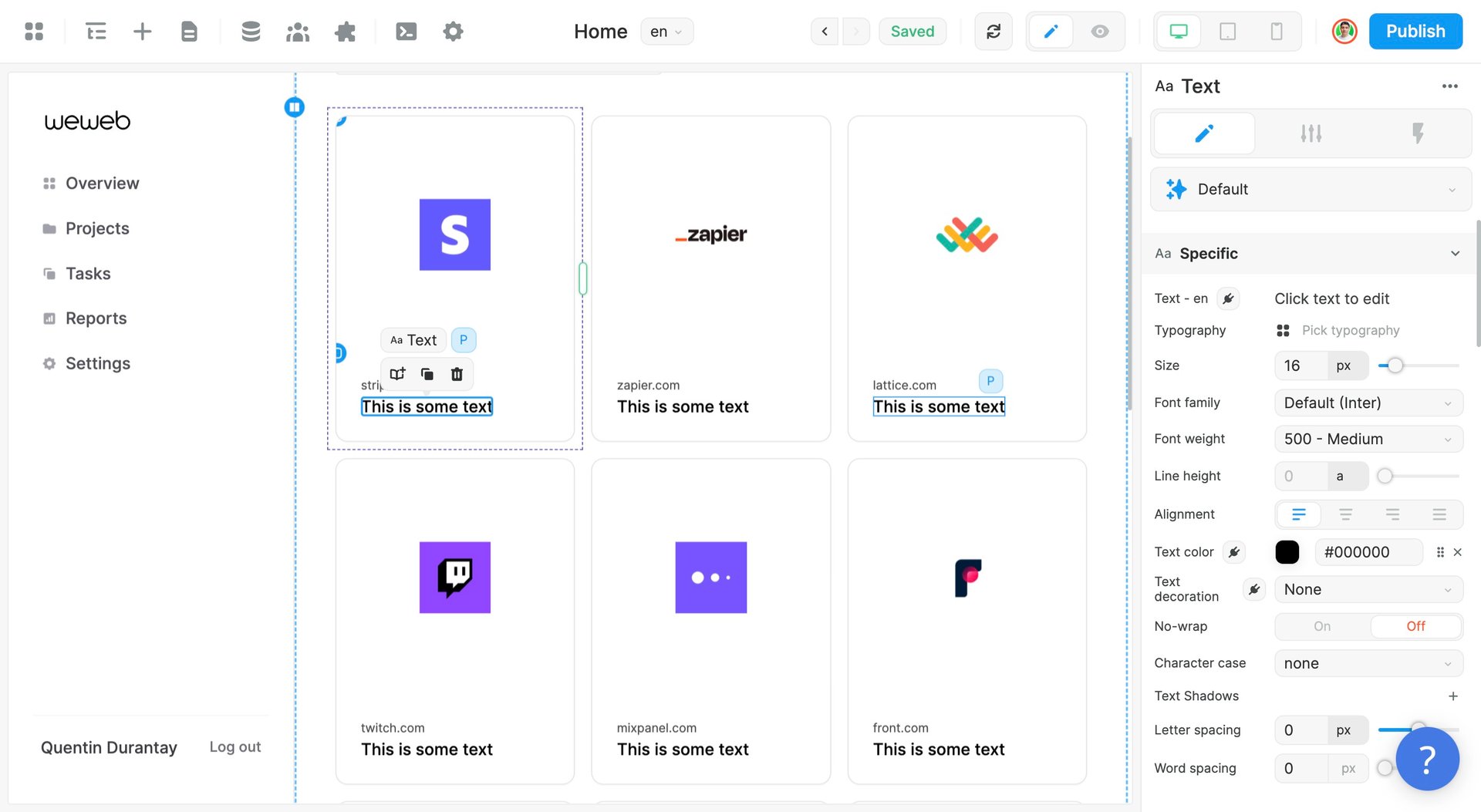Select desktop viewport view
The image size is (1481, 812).
1179,32
